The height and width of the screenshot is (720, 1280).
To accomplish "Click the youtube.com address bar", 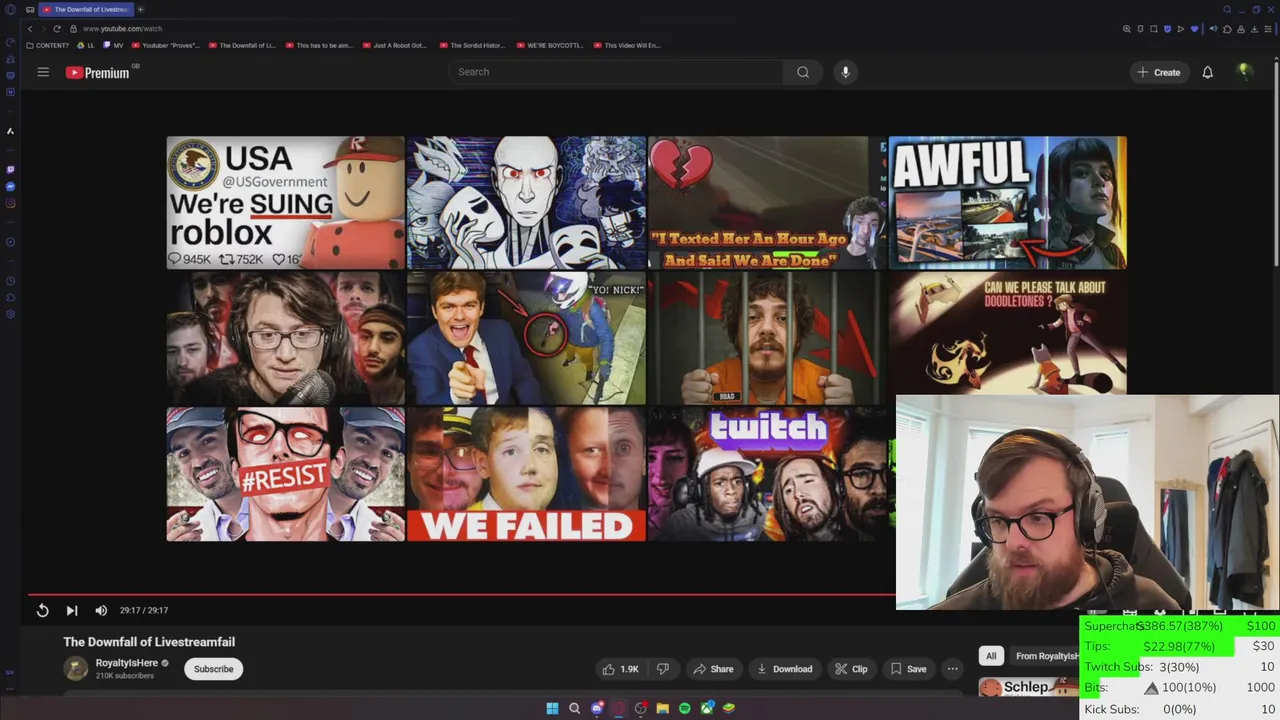I will pos(123,29).
